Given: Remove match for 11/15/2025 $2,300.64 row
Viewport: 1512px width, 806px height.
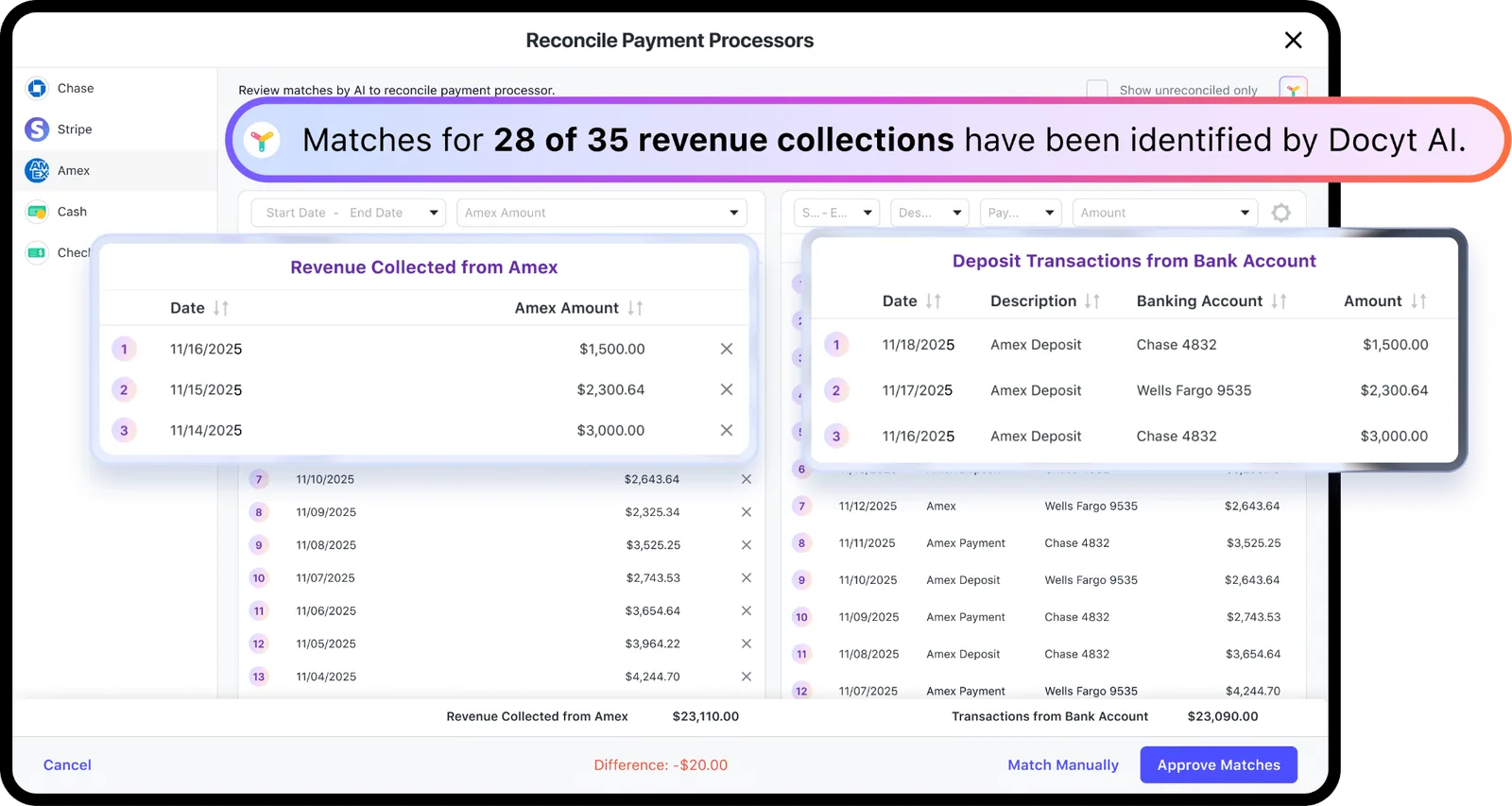Looking at the screenshot, I should point(727,389).
